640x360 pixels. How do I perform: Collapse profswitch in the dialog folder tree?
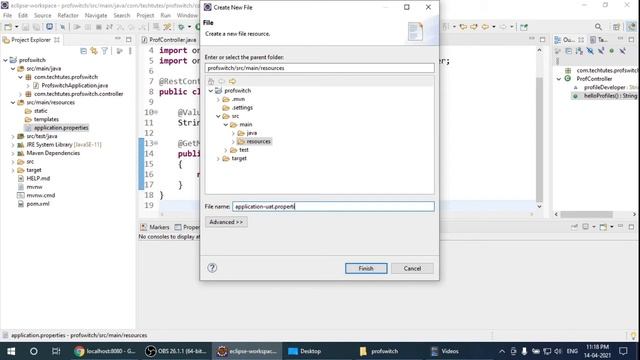pos(211,91)
